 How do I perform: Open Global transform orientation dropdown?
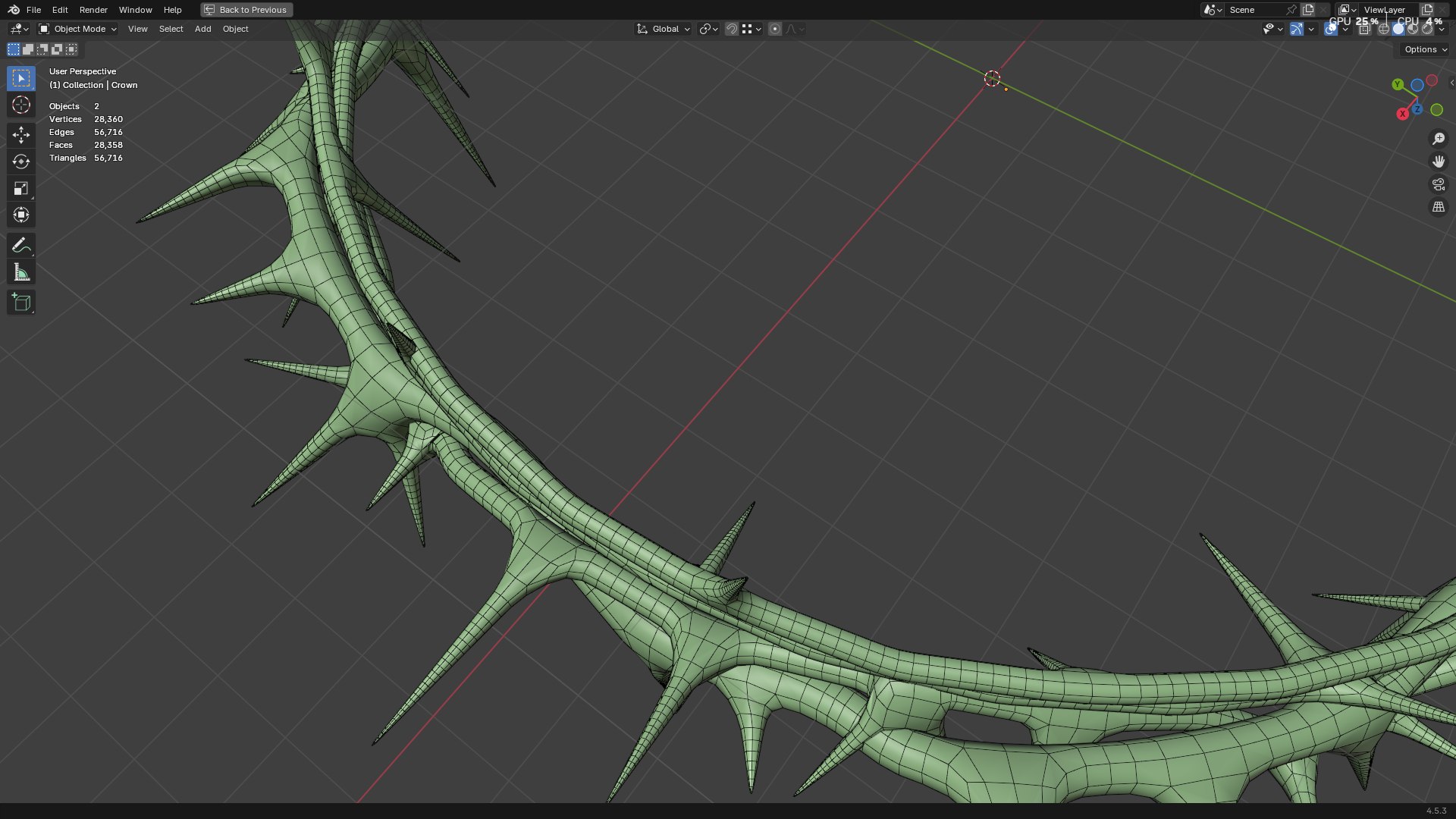click(x=664, y=29)
